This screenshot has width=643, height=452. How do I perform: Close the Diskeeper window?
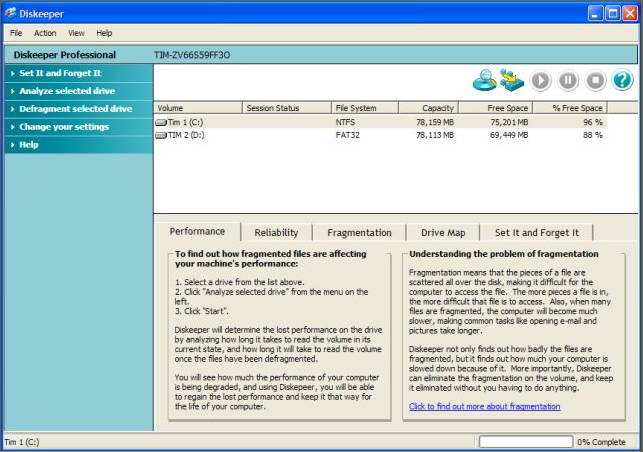630,14
